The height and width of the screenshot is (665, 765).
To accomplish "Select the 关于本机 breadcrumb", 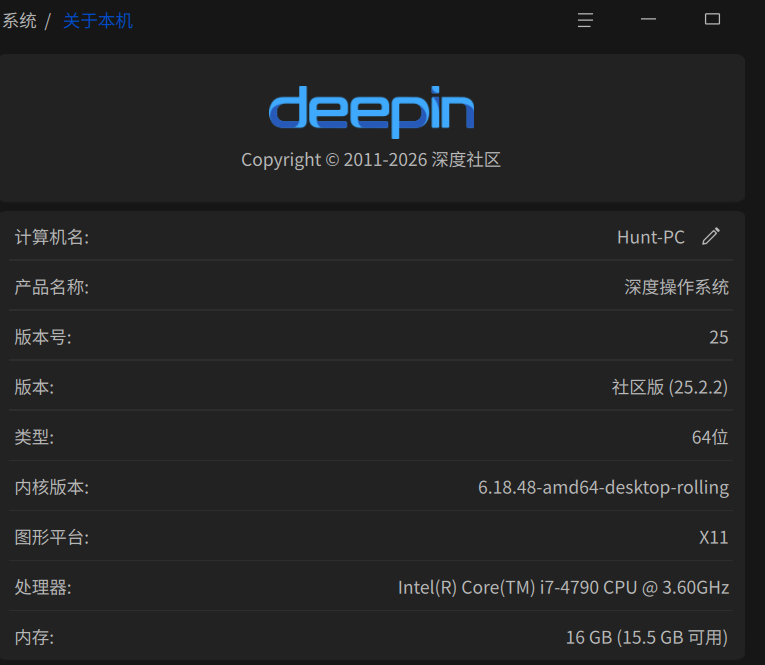I will [98, 21].
